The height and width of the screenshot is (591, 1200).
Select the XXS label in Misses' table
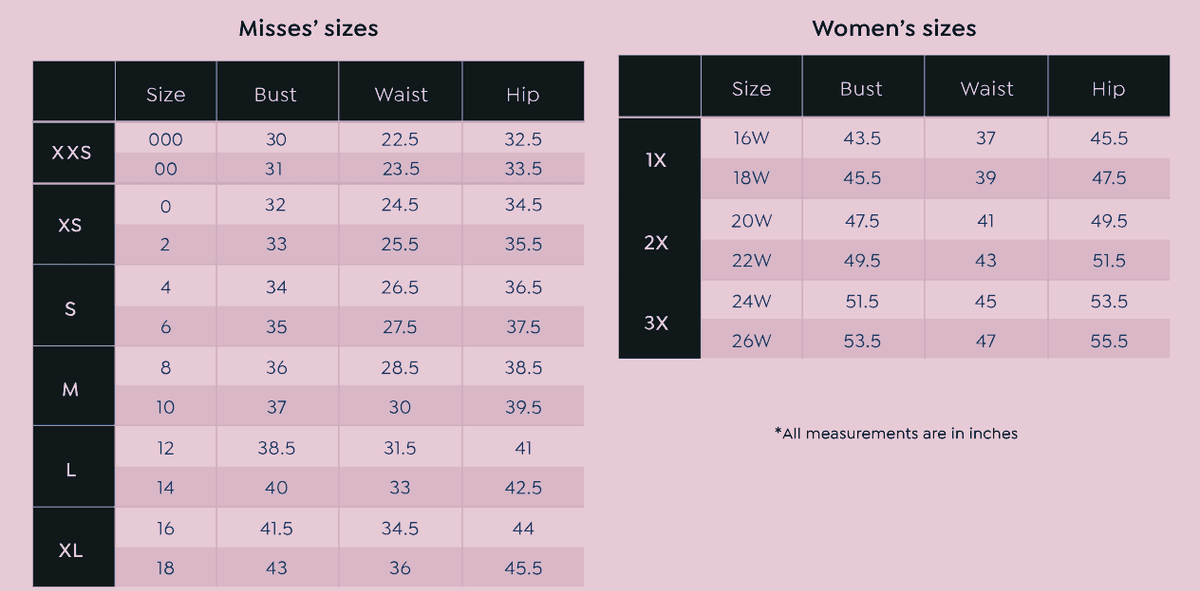tap(72, 153)
